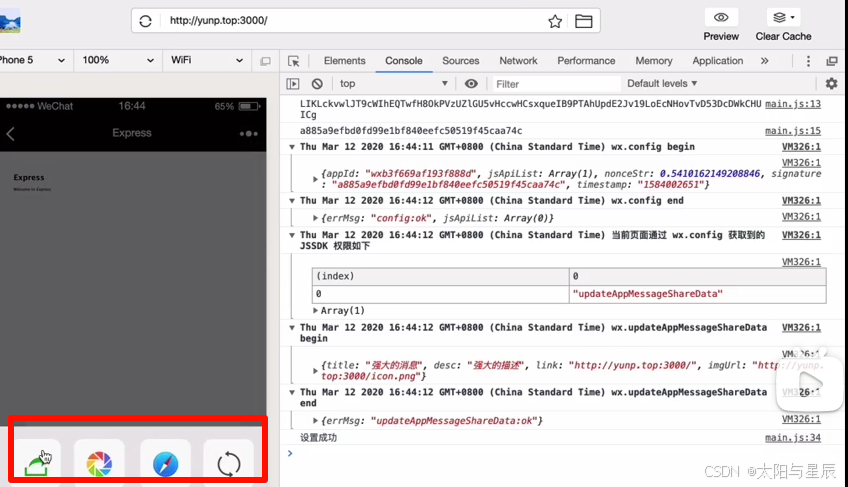848x487 pixels.
Task: Collapse the wx.updateAppMessageShareData begin group
Action: point(292,328)
